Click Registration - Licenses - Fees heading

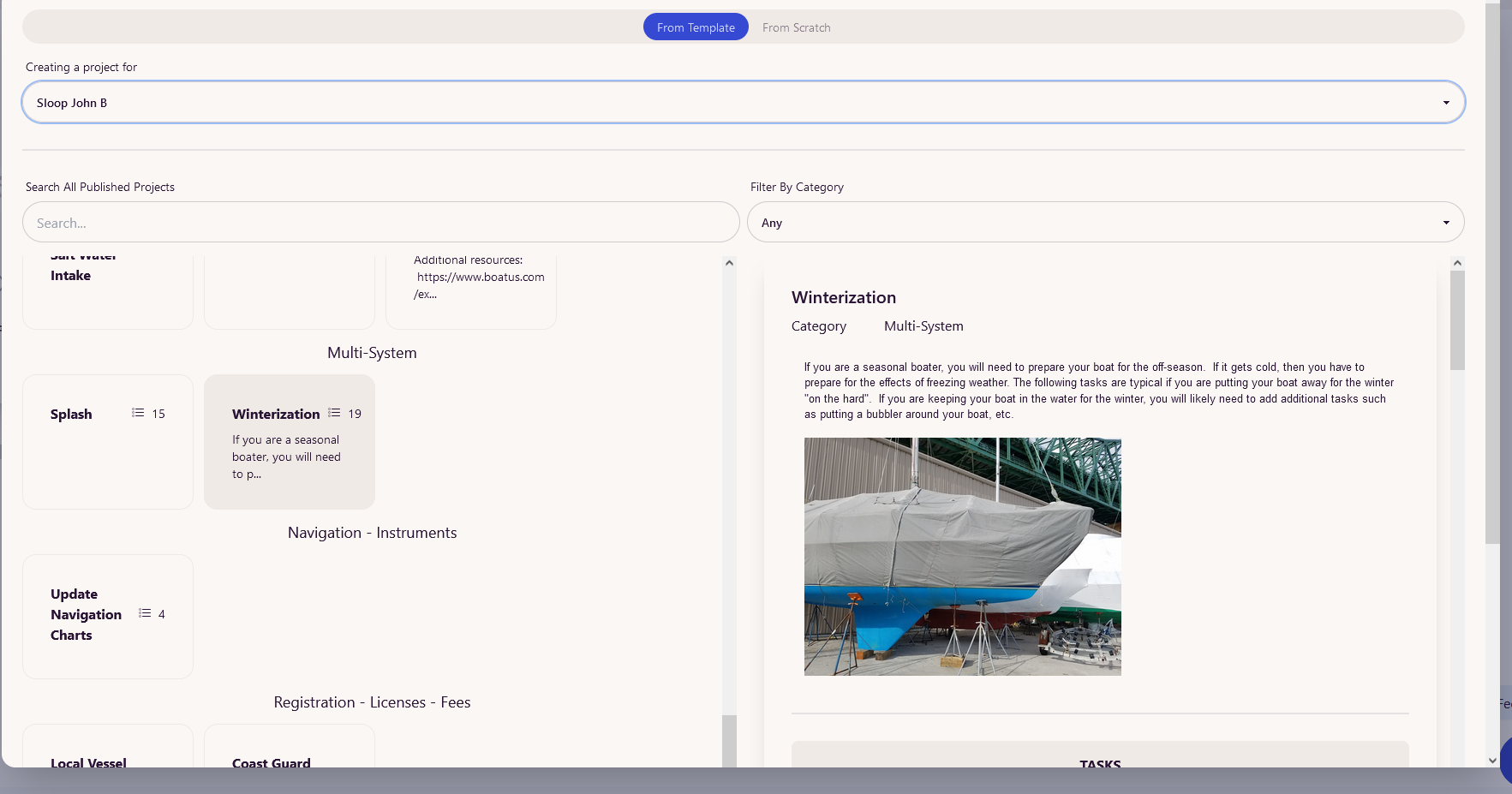click(x=372, y=702)
